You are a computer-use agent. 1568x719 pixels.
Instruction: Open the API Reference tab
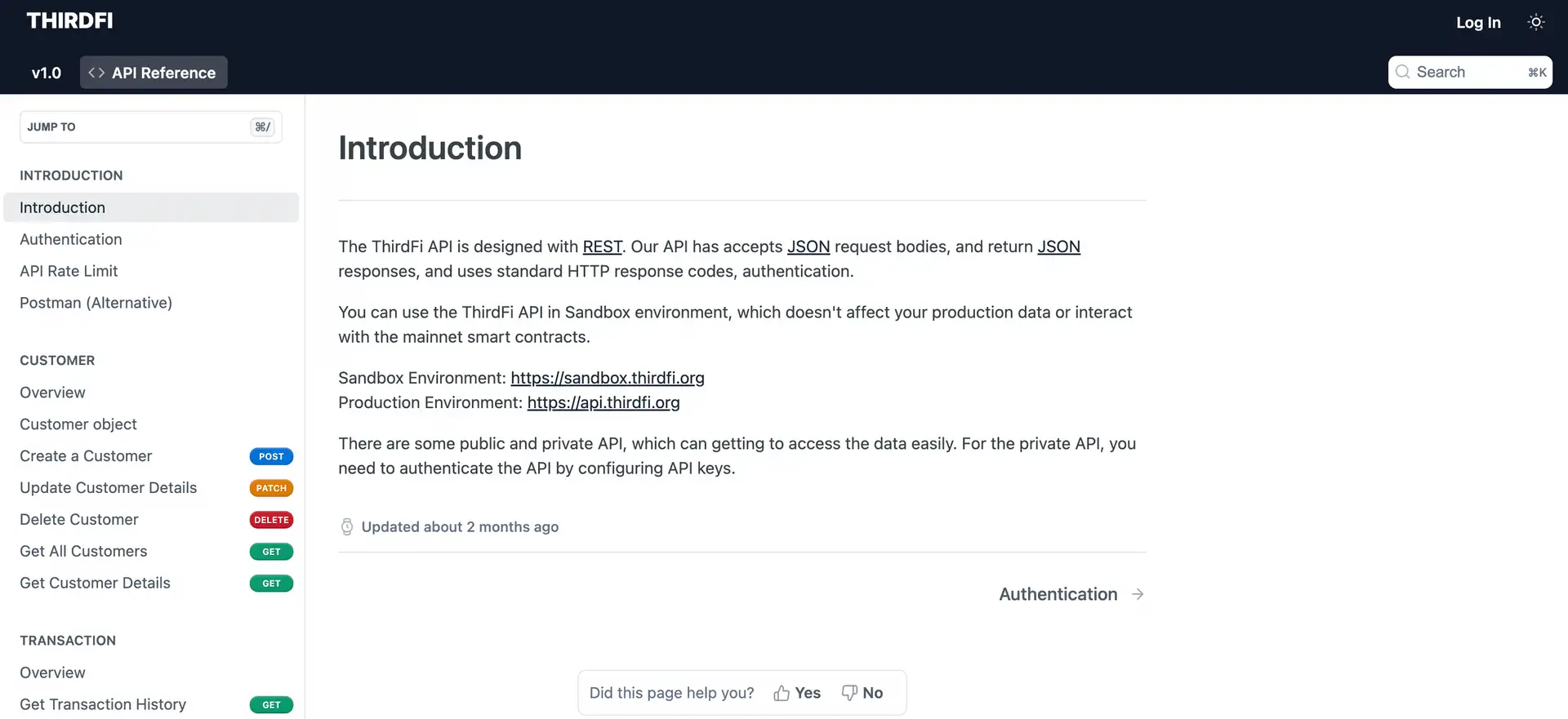tap(154, 73)
